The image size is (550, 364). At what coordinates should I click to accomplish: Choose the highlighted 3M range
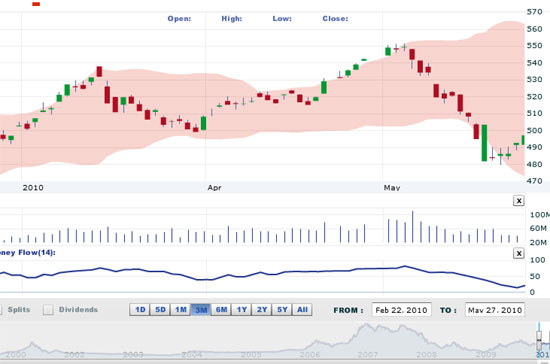pyautogui.click(x=201, y=310)
